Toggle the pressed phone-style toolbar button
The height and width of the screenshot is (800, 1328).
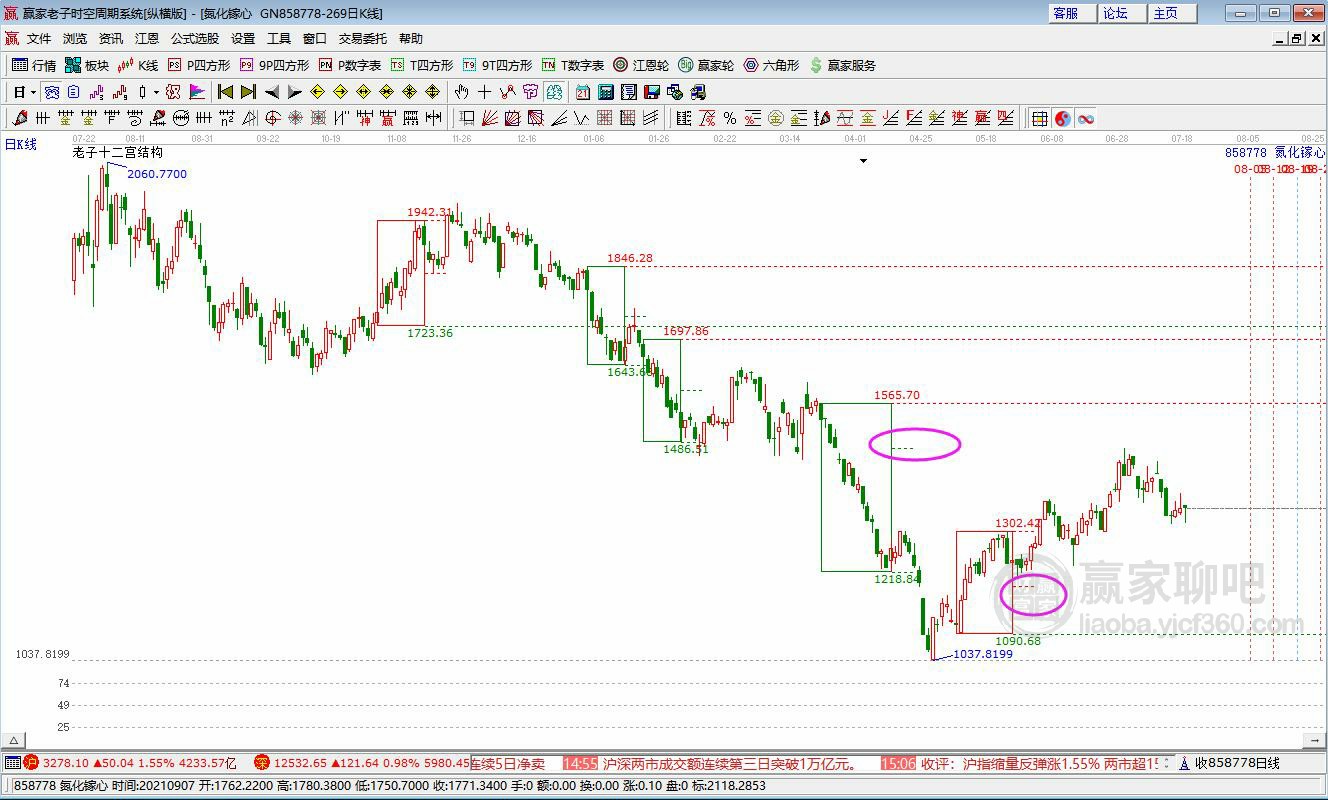(51, 92)
